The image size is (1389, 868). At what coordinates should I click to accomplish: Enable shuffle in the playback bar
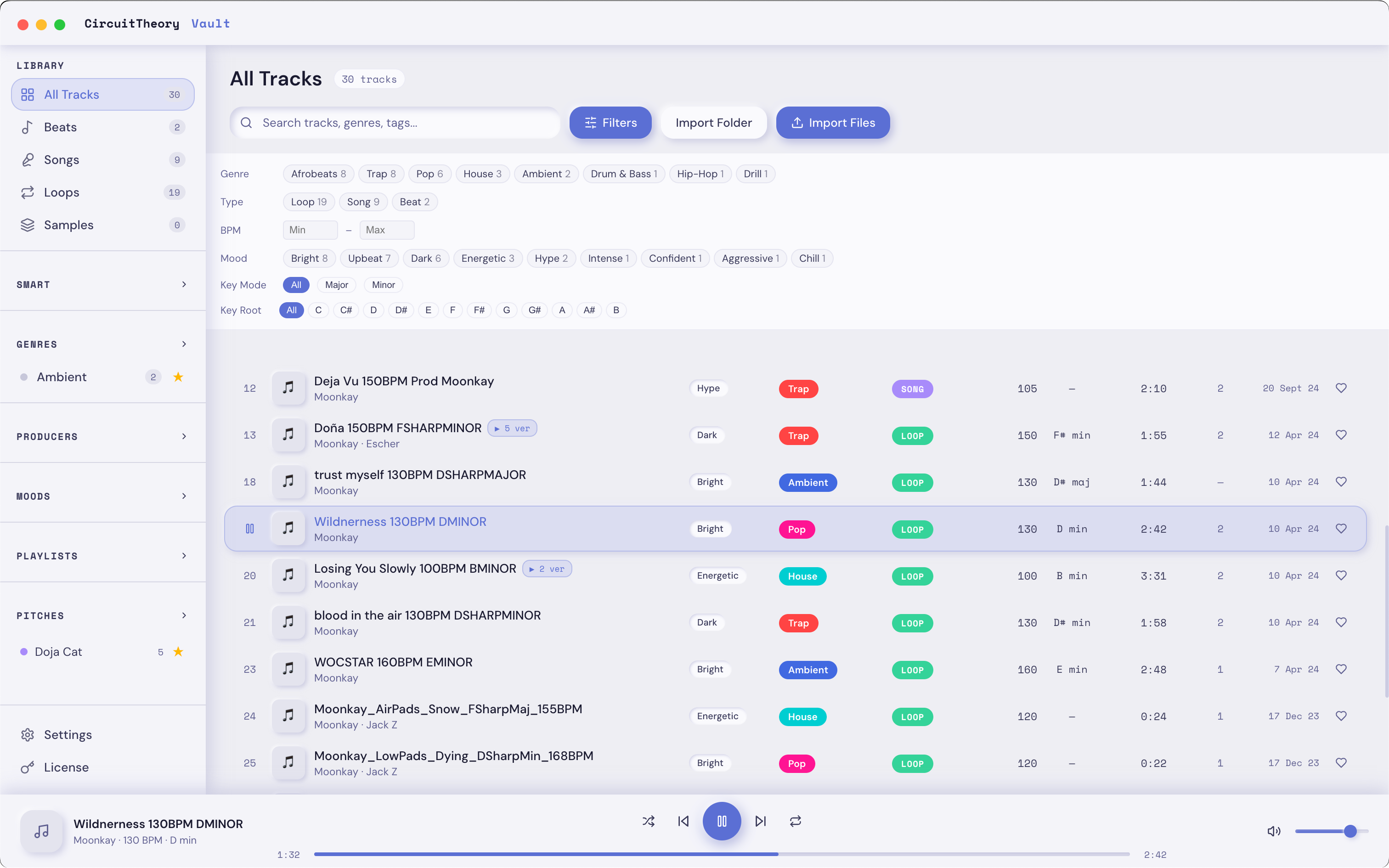[x=649, y=821]
